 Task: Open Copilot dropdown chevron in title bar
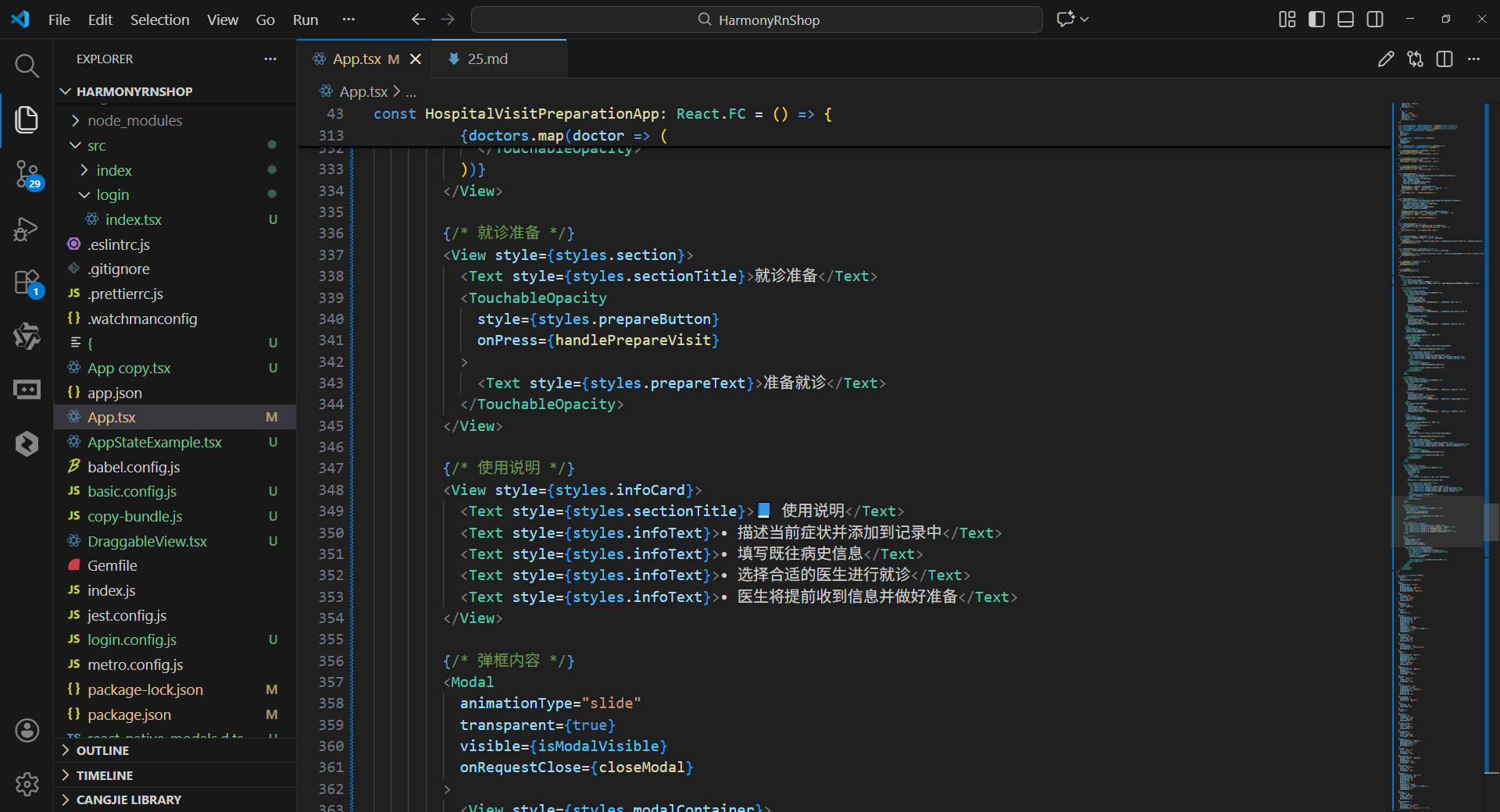(1084, 20)
